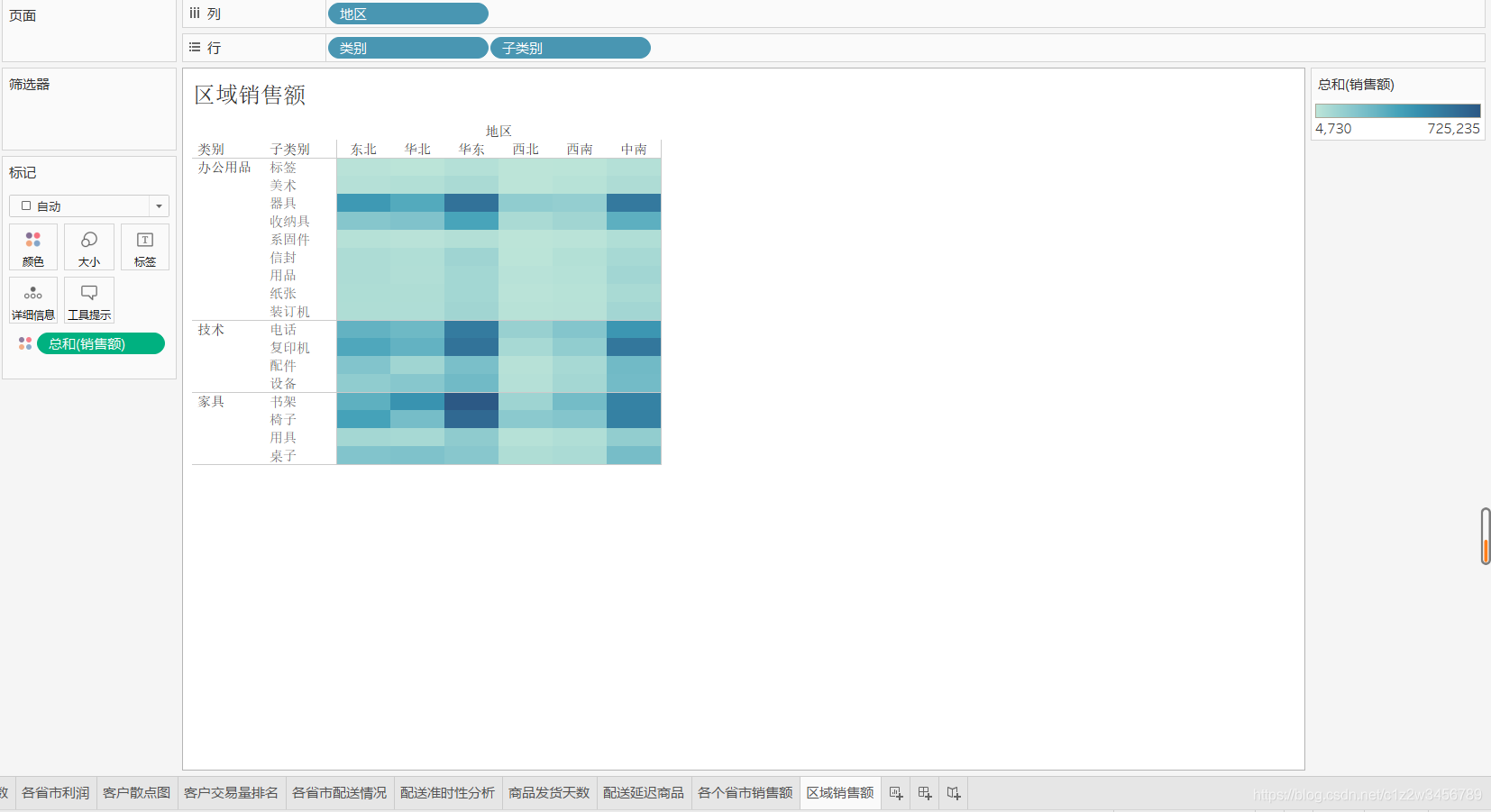Click the 电话 sub-category row label

[x=283, y=330]
